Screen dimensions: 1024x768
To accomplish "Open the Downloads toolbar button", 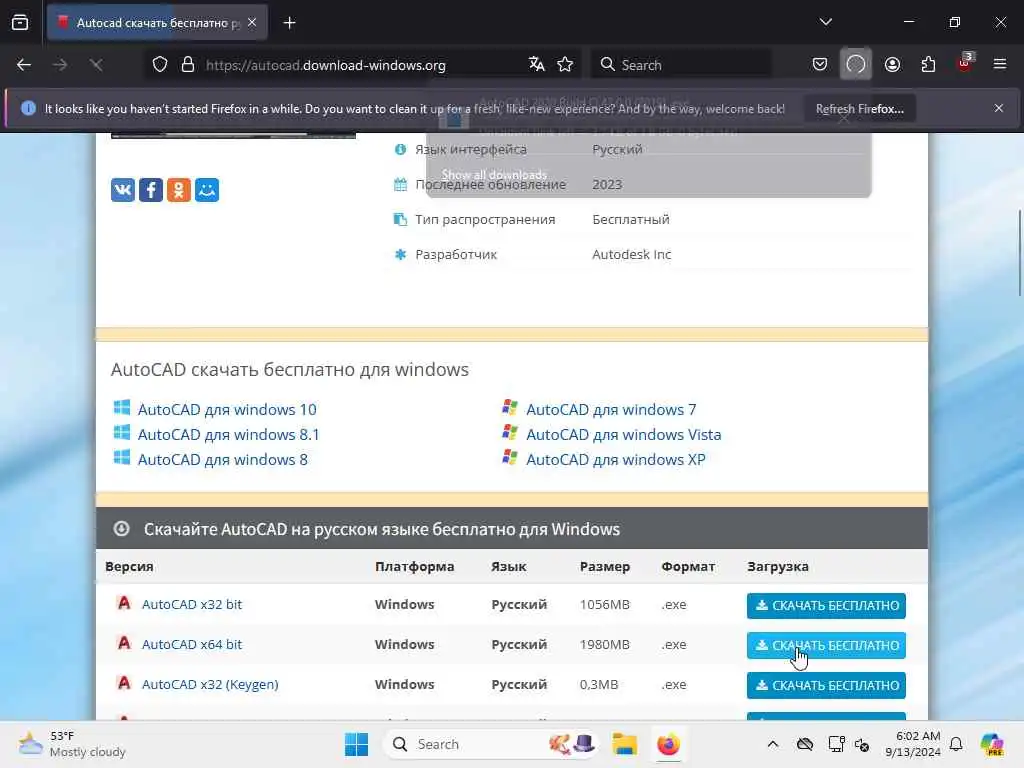I will tap(856, 65).
